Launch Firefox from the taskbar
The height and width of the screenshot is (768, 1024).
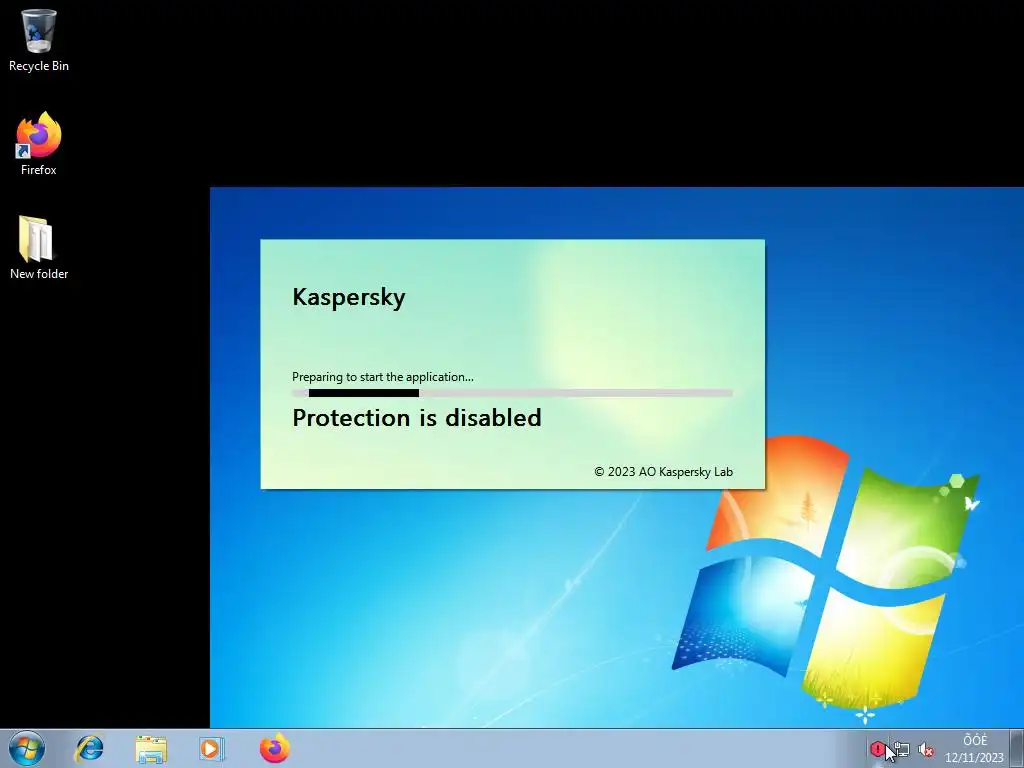point(274,748)
